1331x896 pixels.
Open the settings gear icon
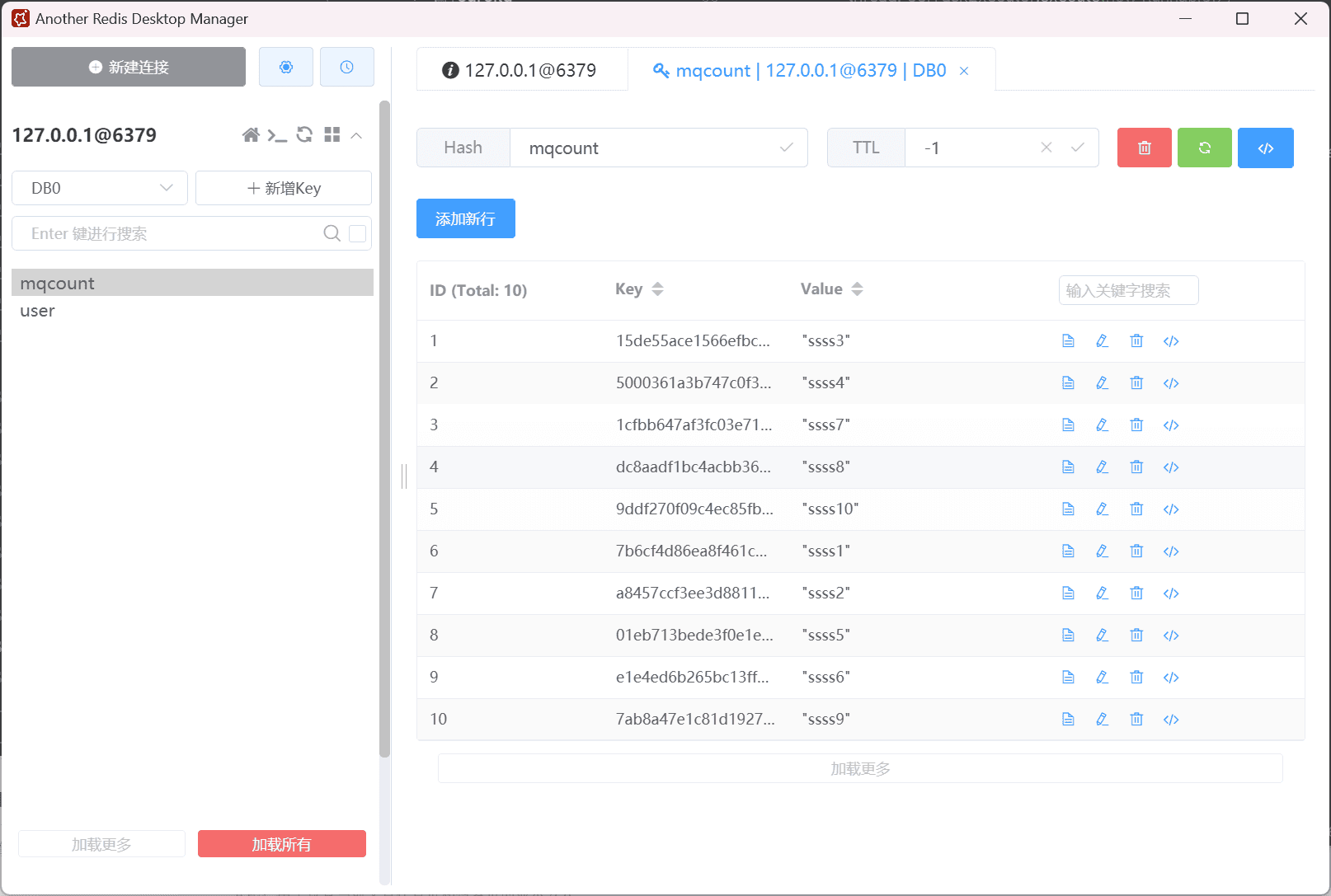[286, 67]
